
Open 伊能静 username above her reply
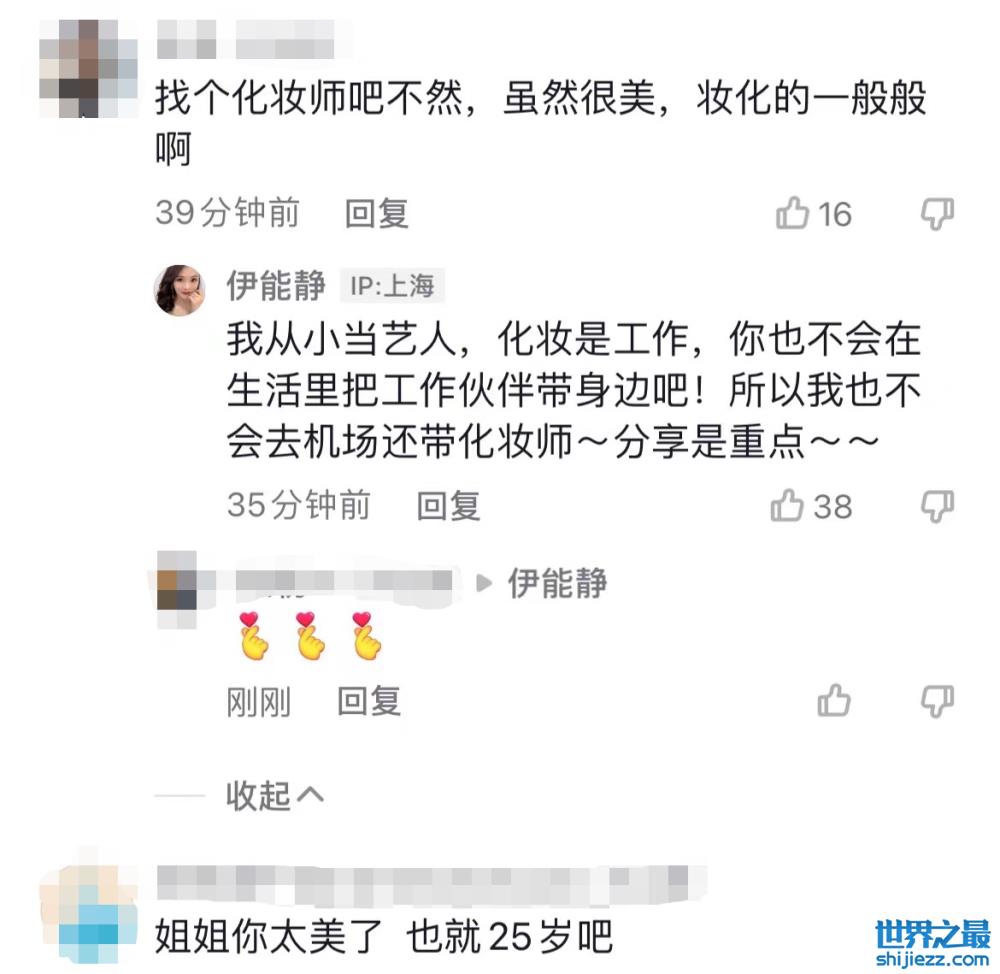click(276, 285)
